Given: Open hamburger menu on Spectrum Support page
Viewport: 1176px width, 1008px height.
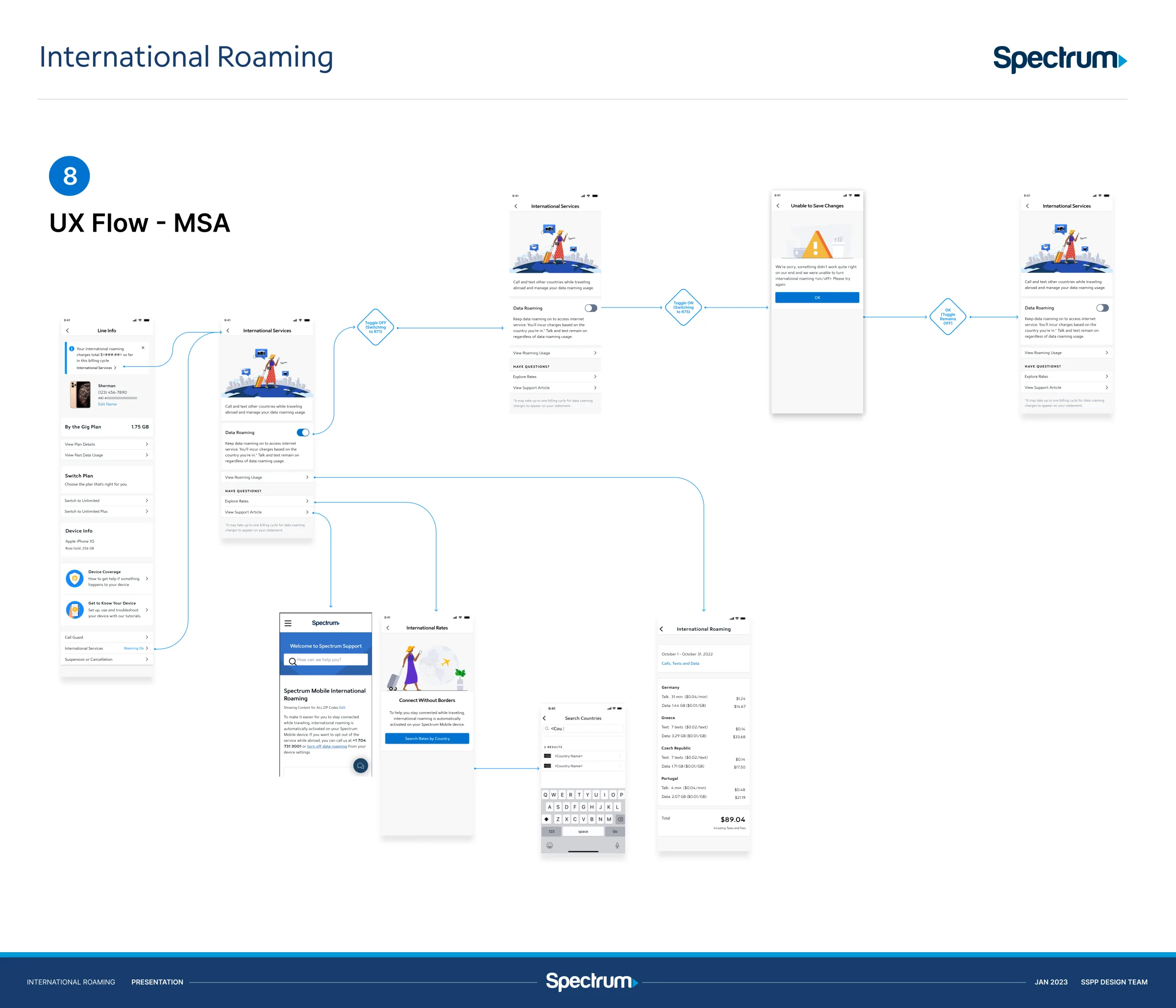Looking at the screenshot, I should point(288,623).
